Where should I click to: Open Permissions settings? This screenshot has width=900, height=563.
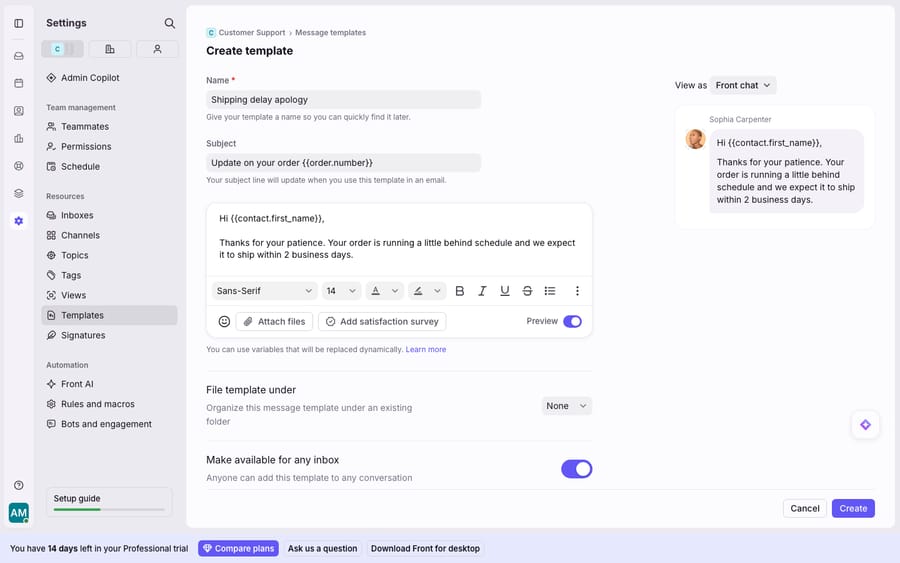109,146
